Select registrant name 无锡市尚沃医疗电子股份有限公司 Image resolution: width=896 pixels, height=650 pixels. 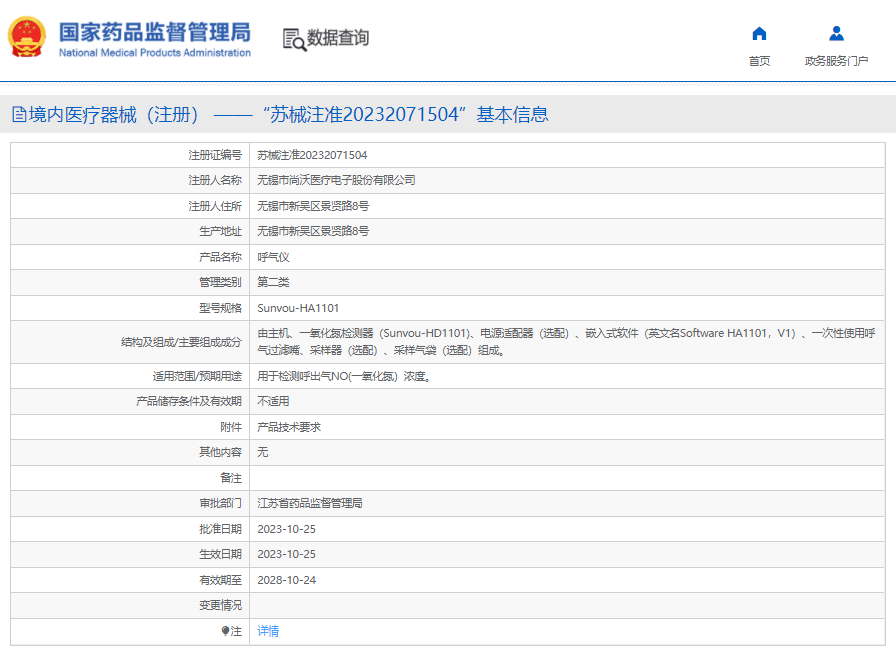pyautogui.click(x=336, y=180)
